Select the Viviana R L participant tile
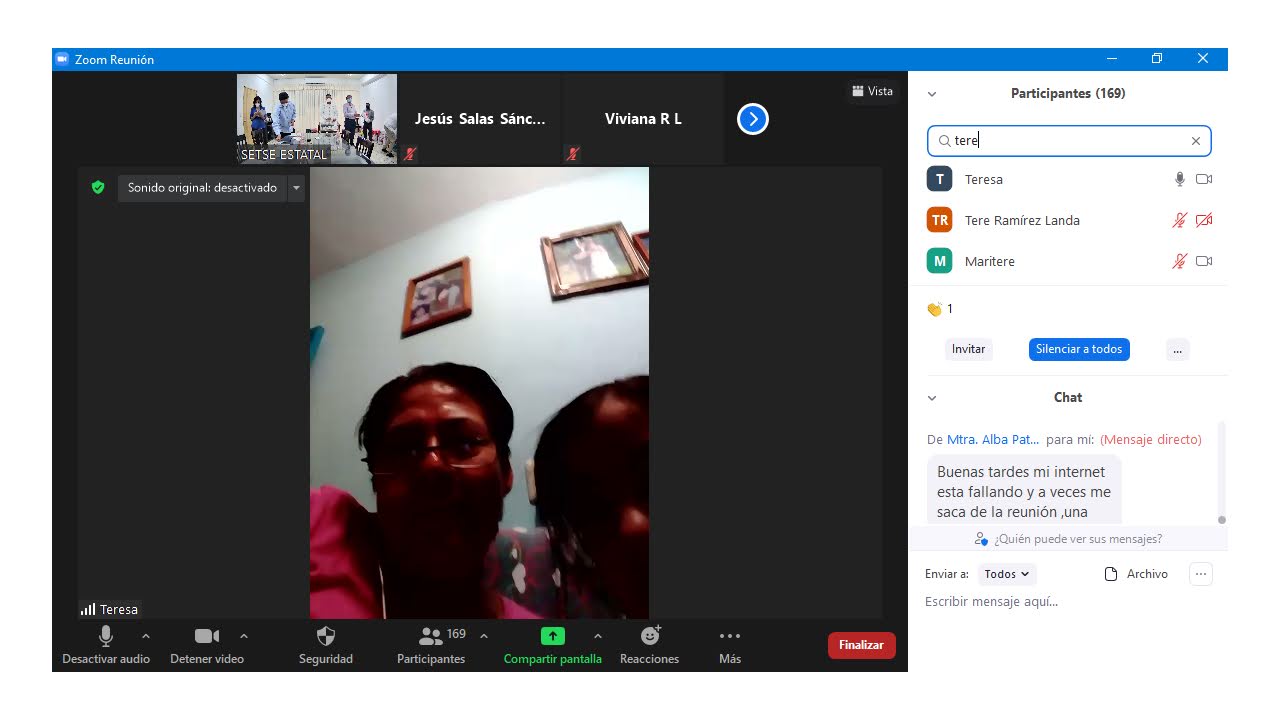 pyautogui.click(x=643, y=119)
